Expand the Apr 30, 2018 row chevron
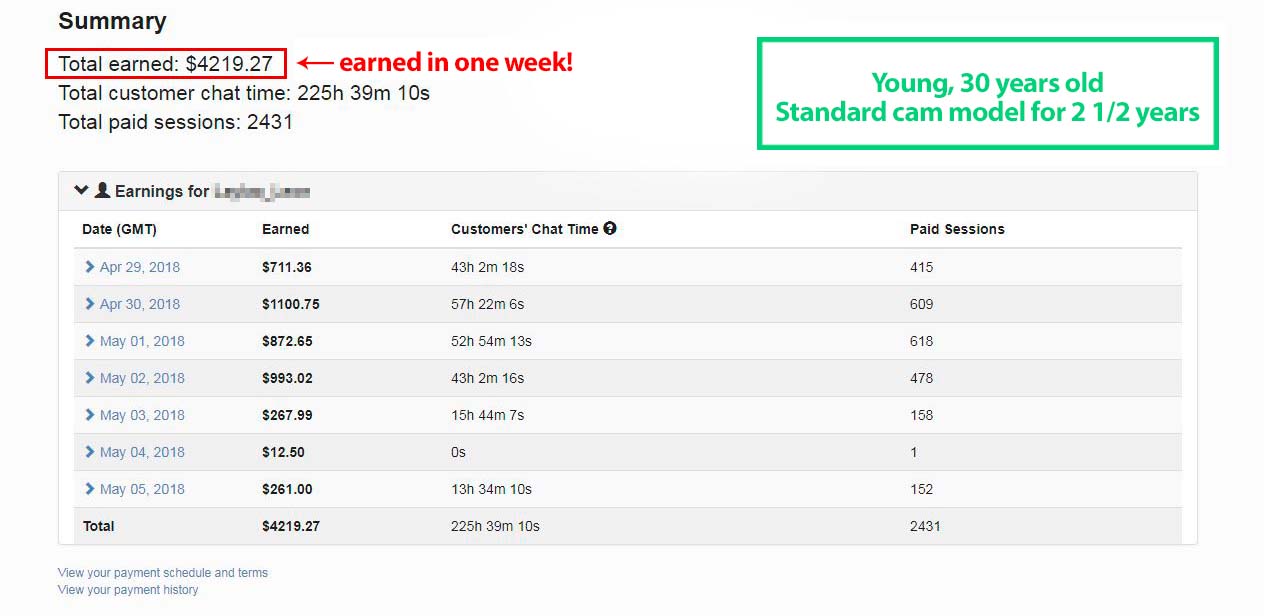The height and width of the screenshot is (616, 1264). click(x=90, y=304)
